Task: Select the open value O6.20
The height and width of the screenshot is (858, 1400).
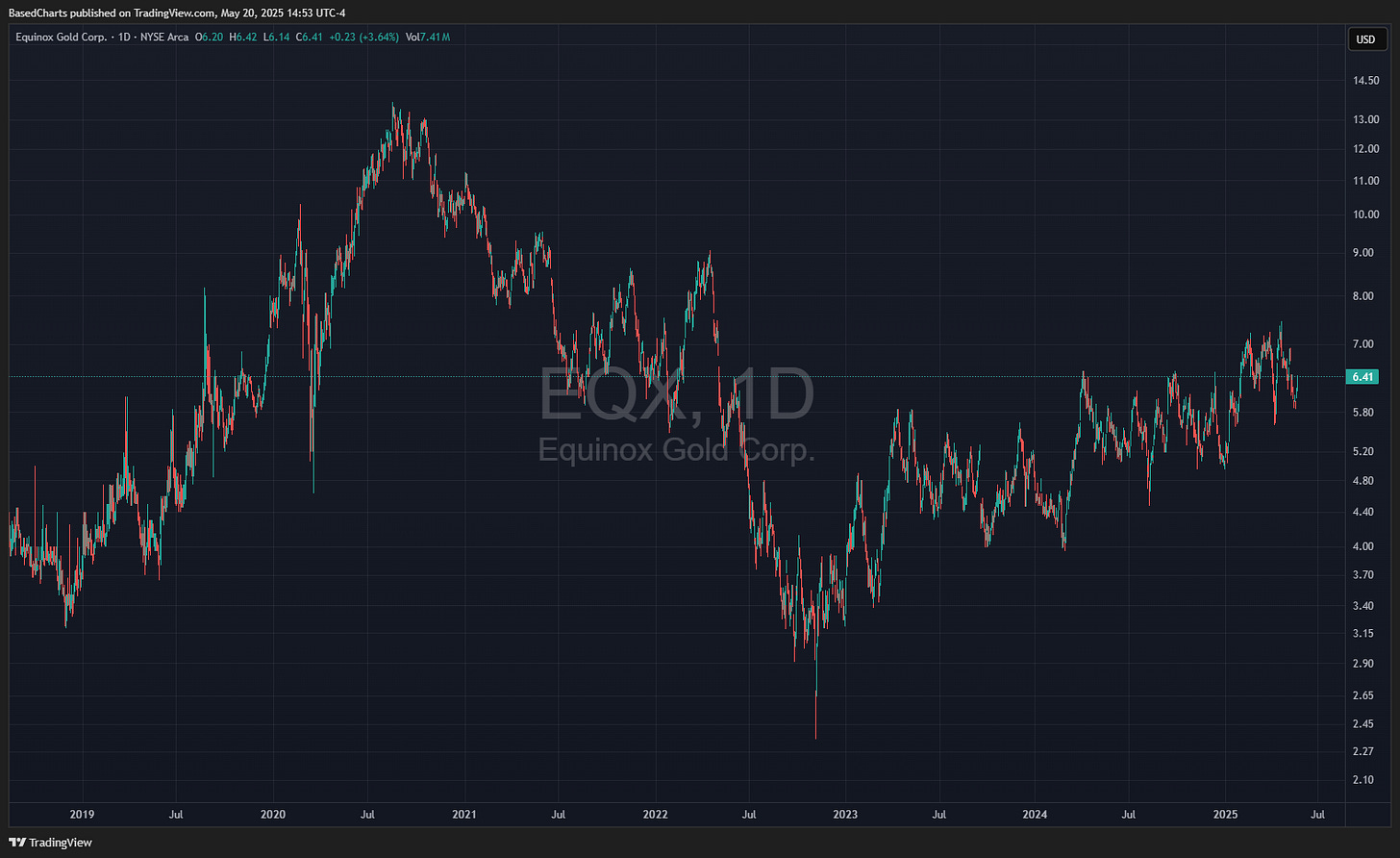Action: [210, 37]
